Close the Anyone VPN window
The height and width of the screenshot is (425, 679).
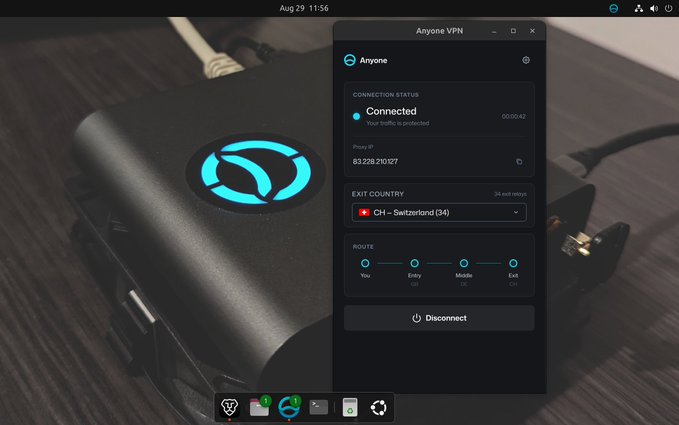pyautogui.click(x=532, y=31)
